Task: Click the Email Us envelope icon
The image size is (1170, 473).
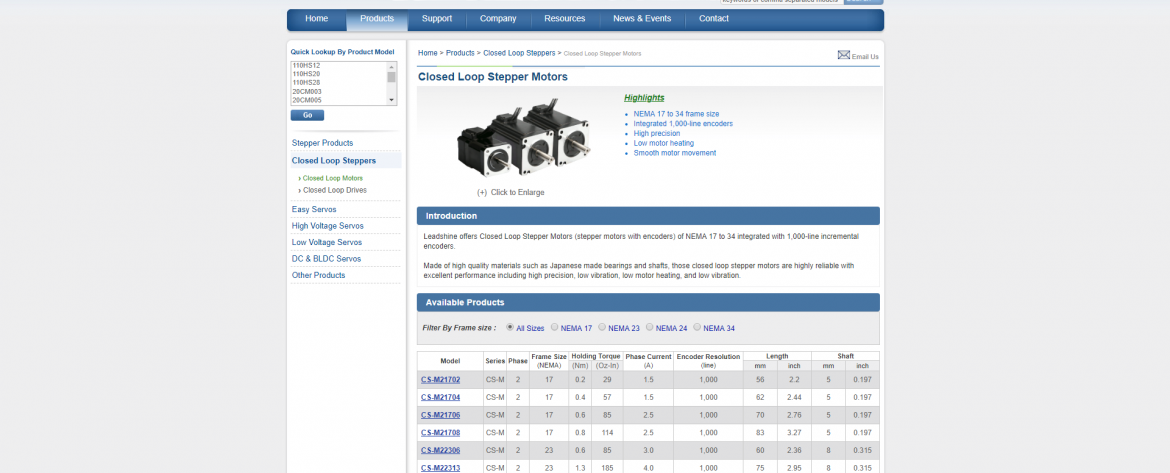Action: coord(844,55)
